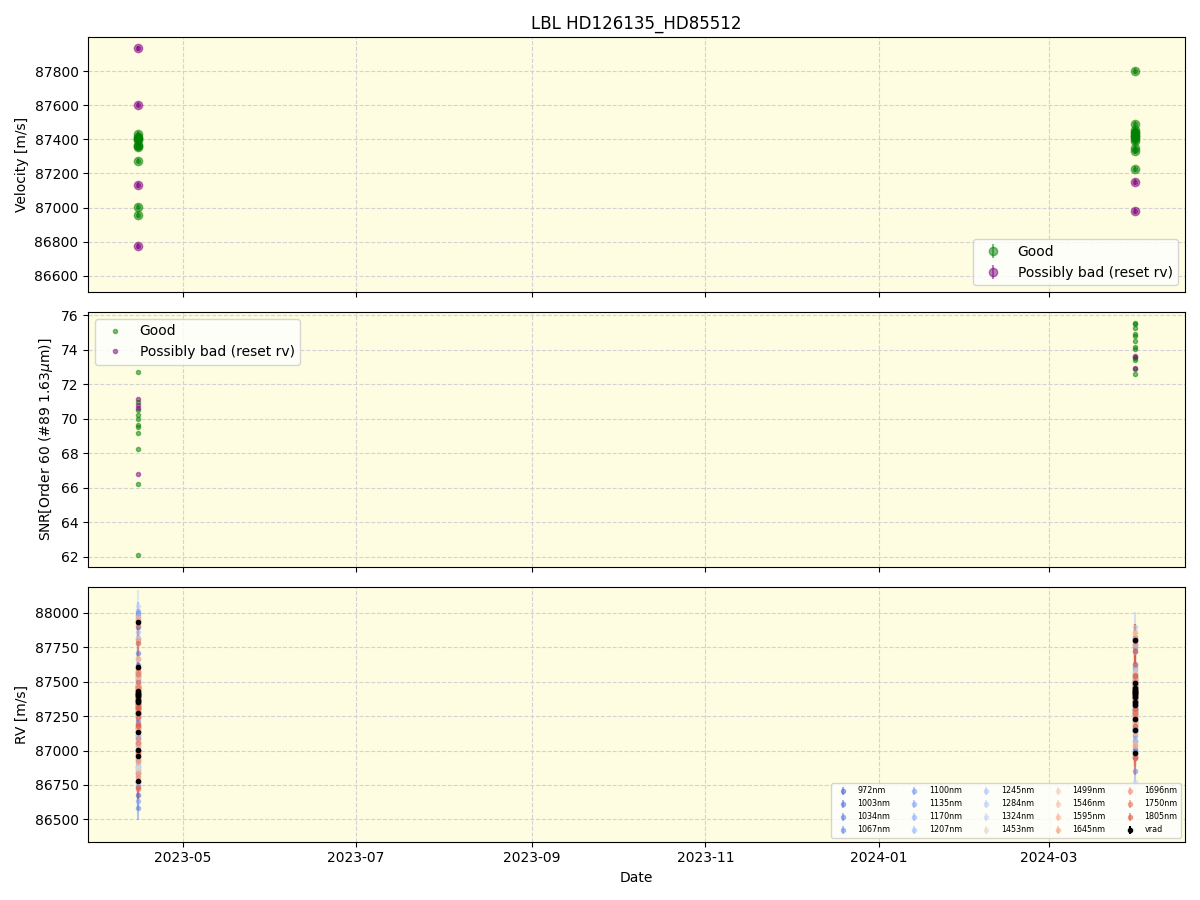Click the 1034nm legend marker

pos(843,816)
